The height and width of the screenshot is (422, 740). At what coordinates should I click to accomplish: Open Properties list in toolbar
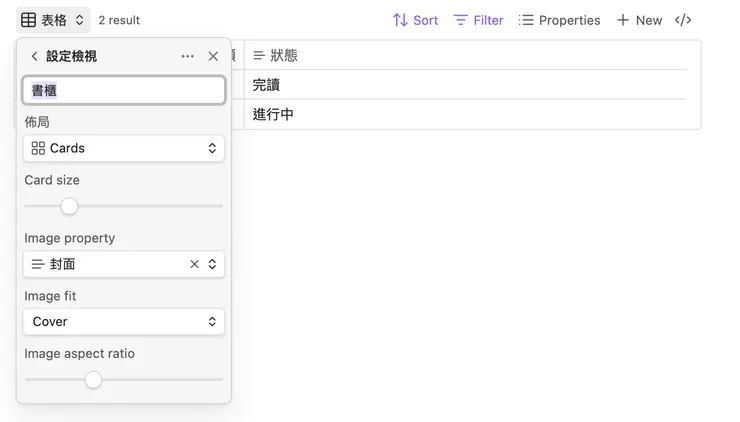[x=560, y=20]
